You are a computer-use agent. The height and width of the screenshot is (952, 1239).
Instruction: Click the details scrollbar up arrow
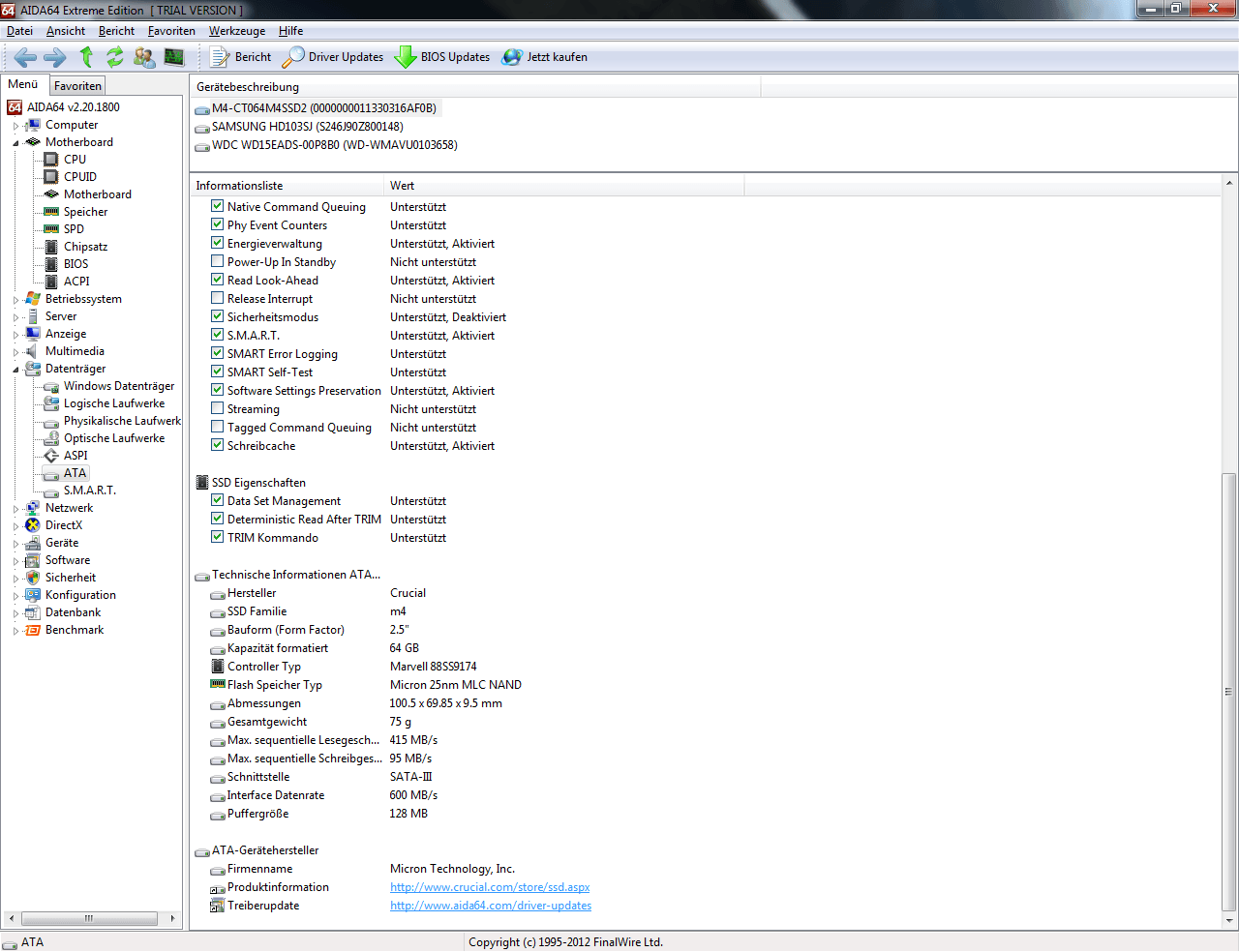[1228, 183]
